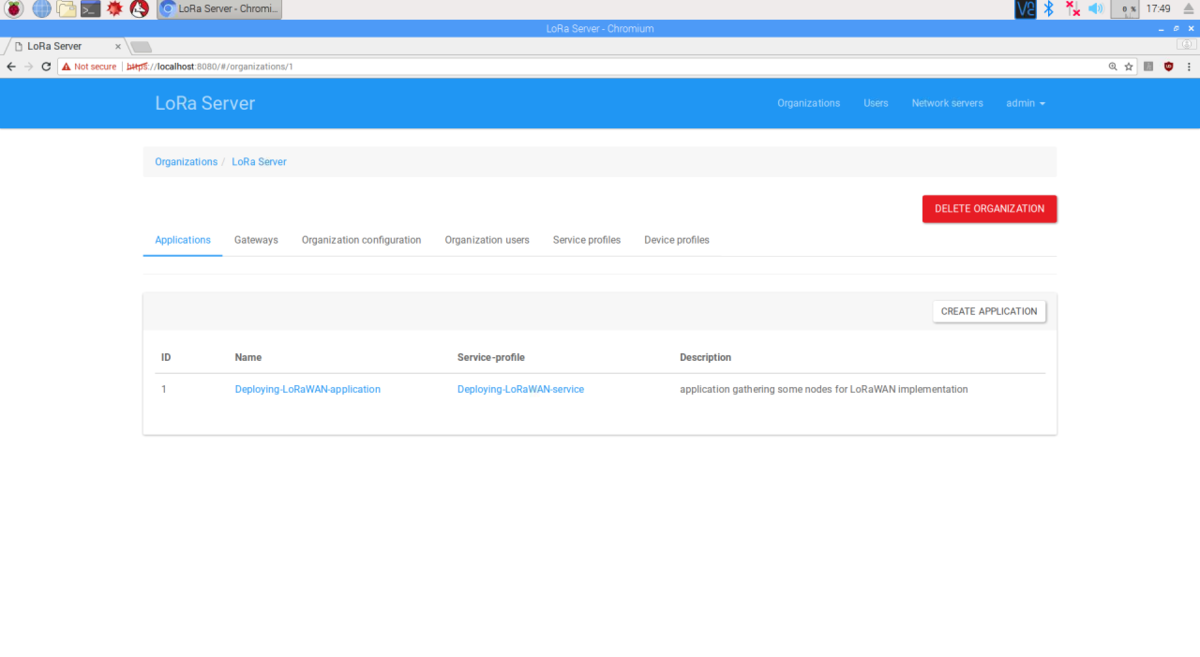Click the Bluetooth tray icon
This screenshot has width=1200, height=657.
pyautogui.click(x=1049, y=9)
